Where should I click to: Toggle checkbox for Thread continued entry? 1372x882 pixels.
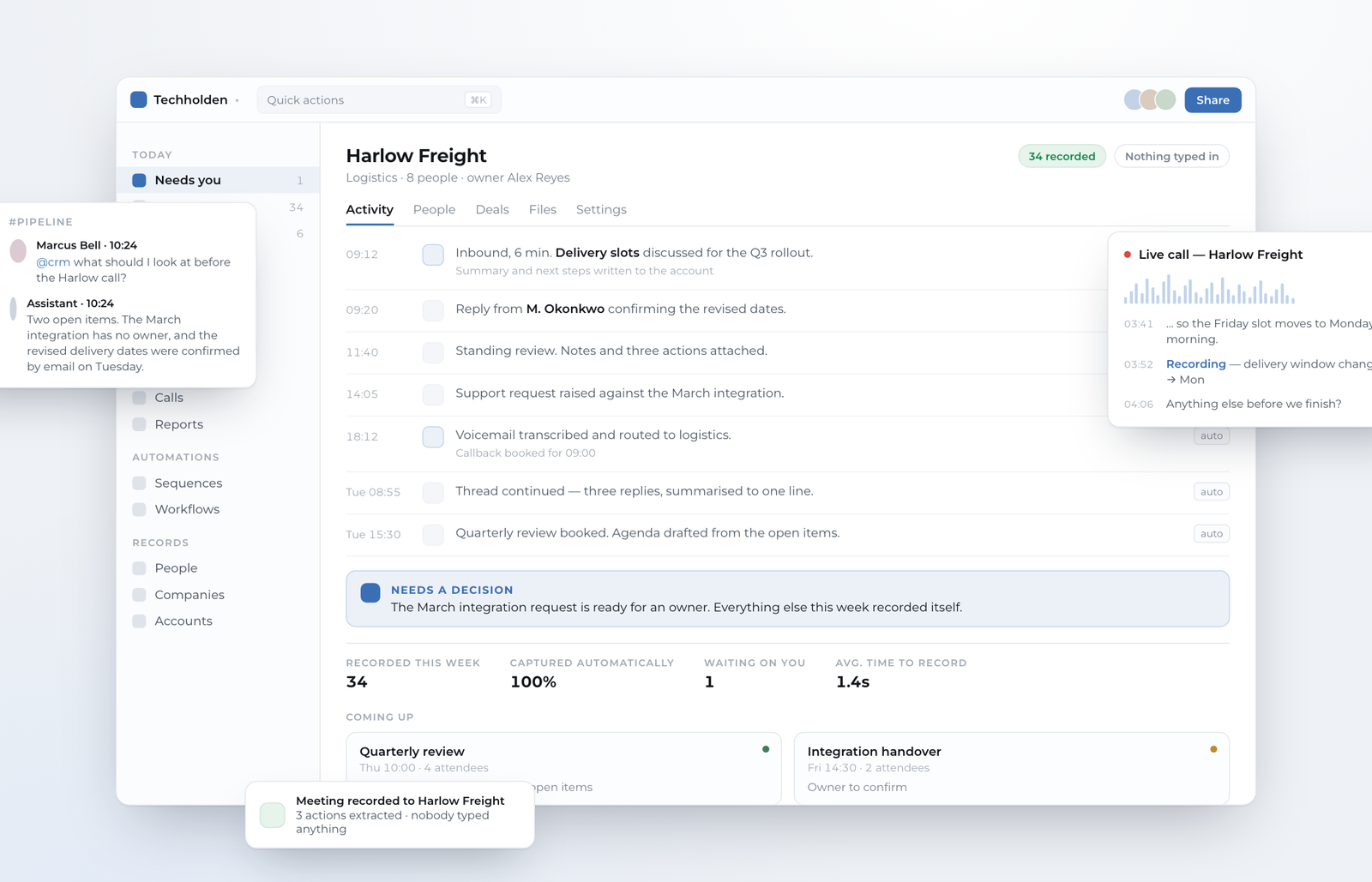pyautogui.click(x=433, y=492)
